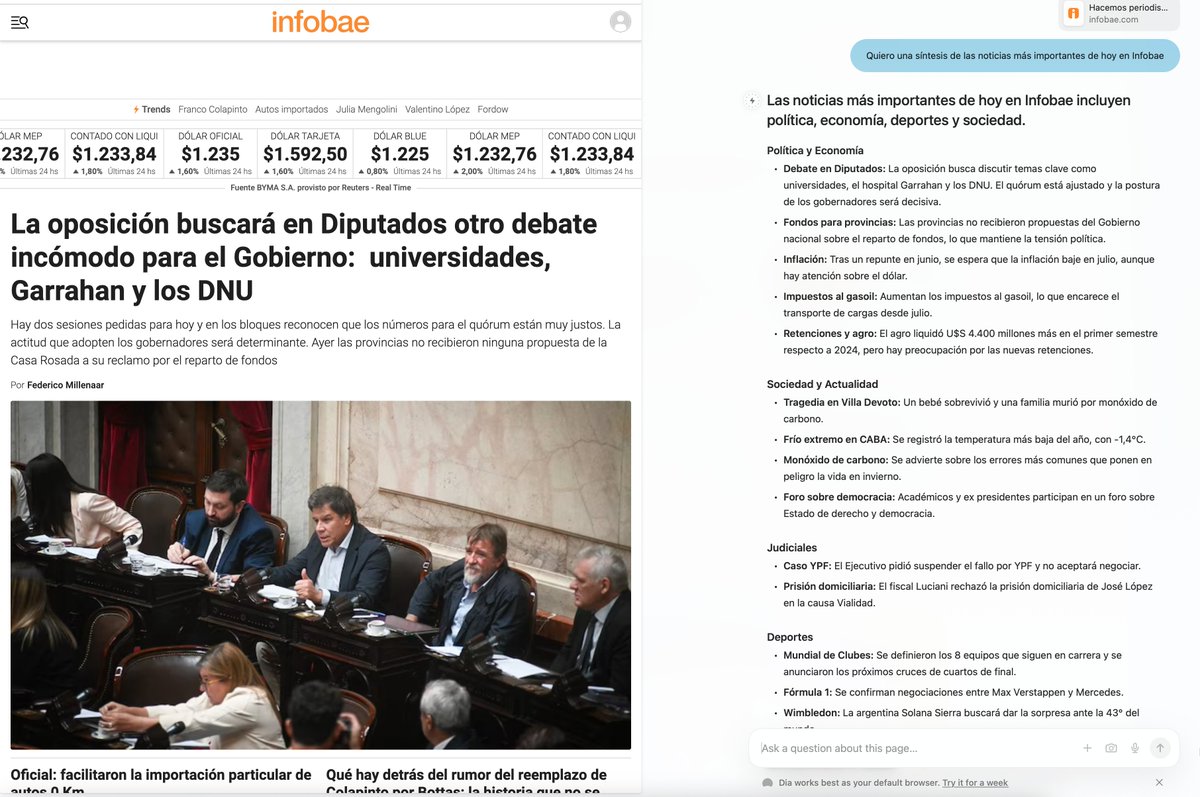Image resolution: width=1200 pixels, height=797 pixels.
Task: Click the Foro sobre democracia bullet
Action: [969, 505]
